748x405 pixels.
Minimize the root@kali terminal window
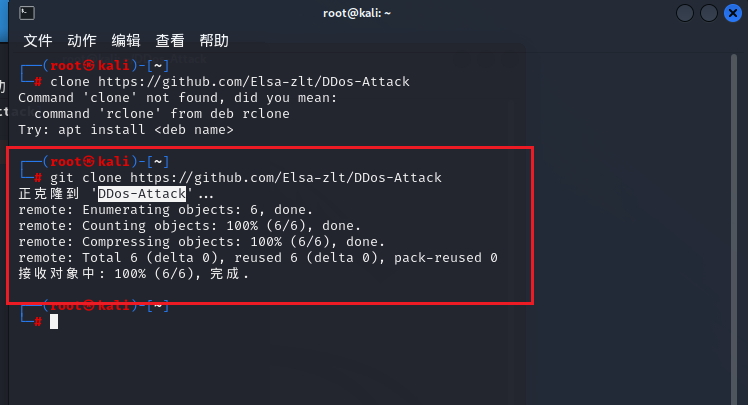(685, 13)
